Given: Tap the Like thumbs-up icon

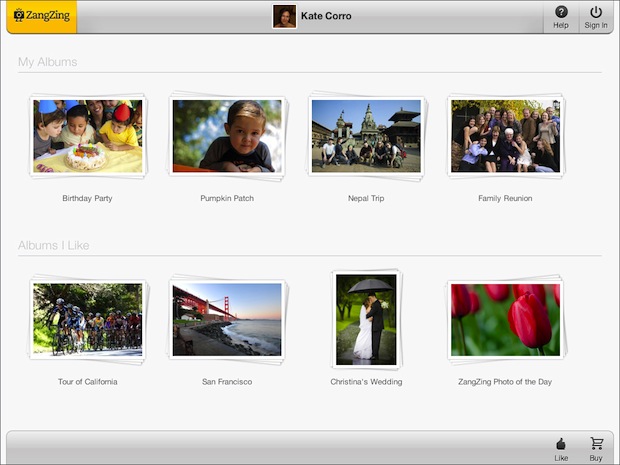Looking at the screenshot, I should pyautogui.click(x=561, y=447).
